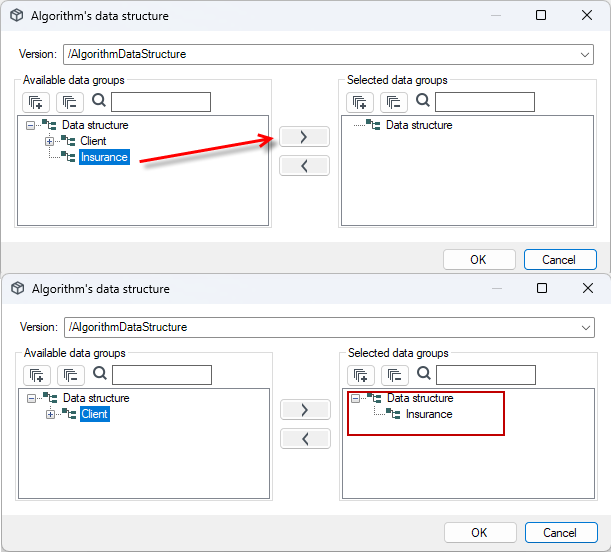Screen dimensions: 611x553
Task: Click expand-all icon in upper Available data groups
Action: pos(36,102)
